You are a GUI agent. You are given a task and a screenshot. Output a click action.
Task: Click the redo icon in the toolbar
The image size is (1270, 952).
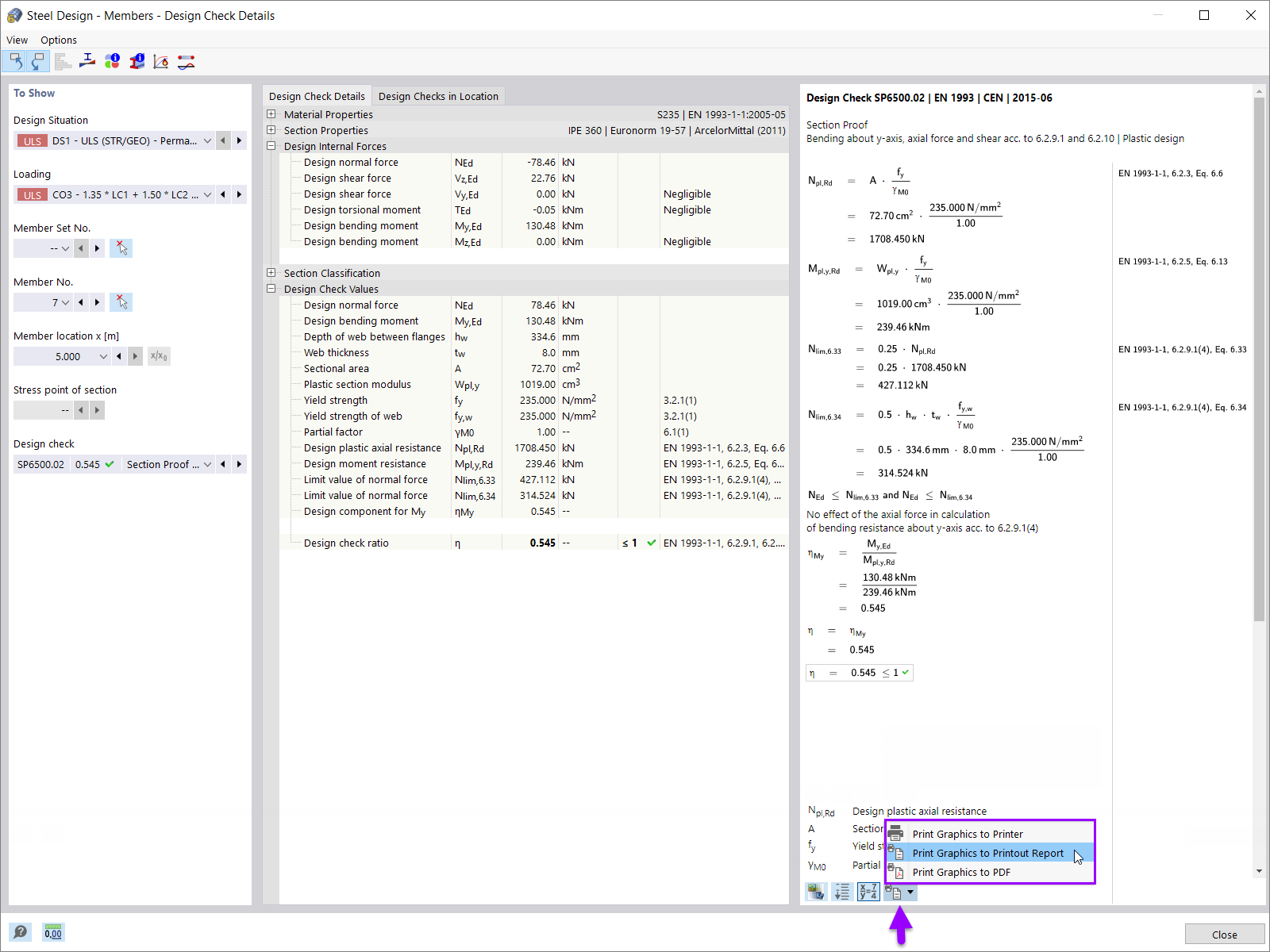(x=38, y=61)
